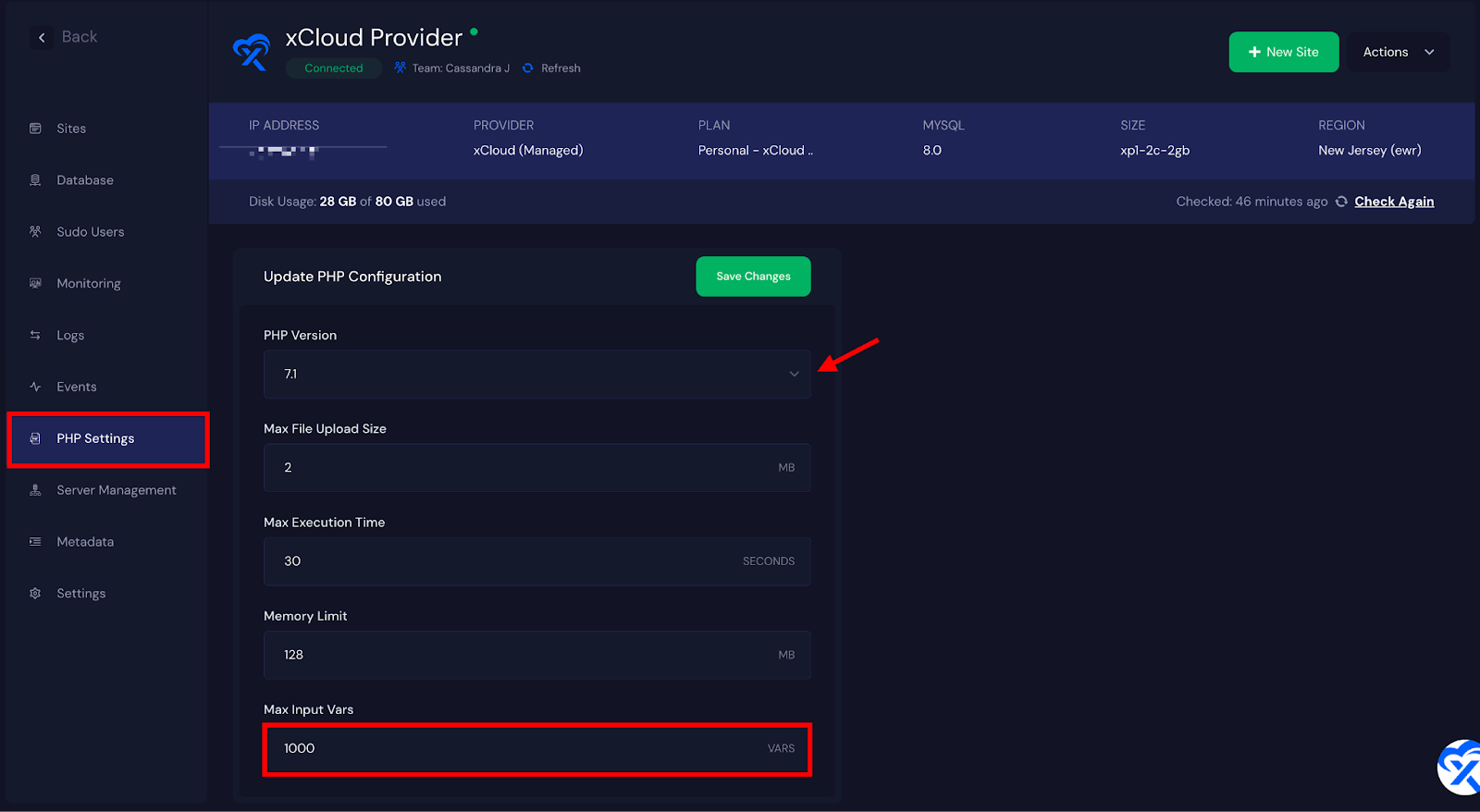Click the New Jersey (ewr) region value
Image resolution: width=1480 pixels, height=812 pixels.
[x=1369, y=150]
